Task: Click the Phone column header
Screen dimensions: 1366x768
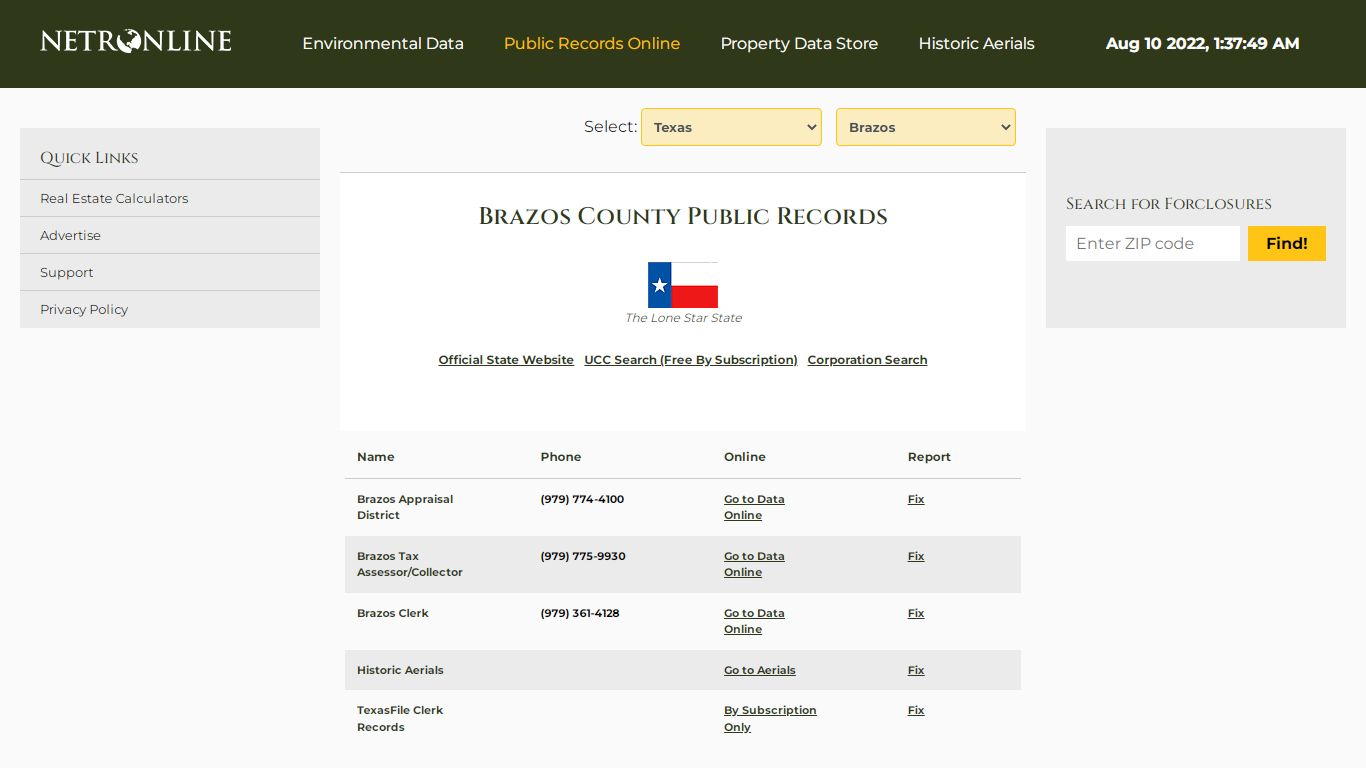Action: (561, 457)
